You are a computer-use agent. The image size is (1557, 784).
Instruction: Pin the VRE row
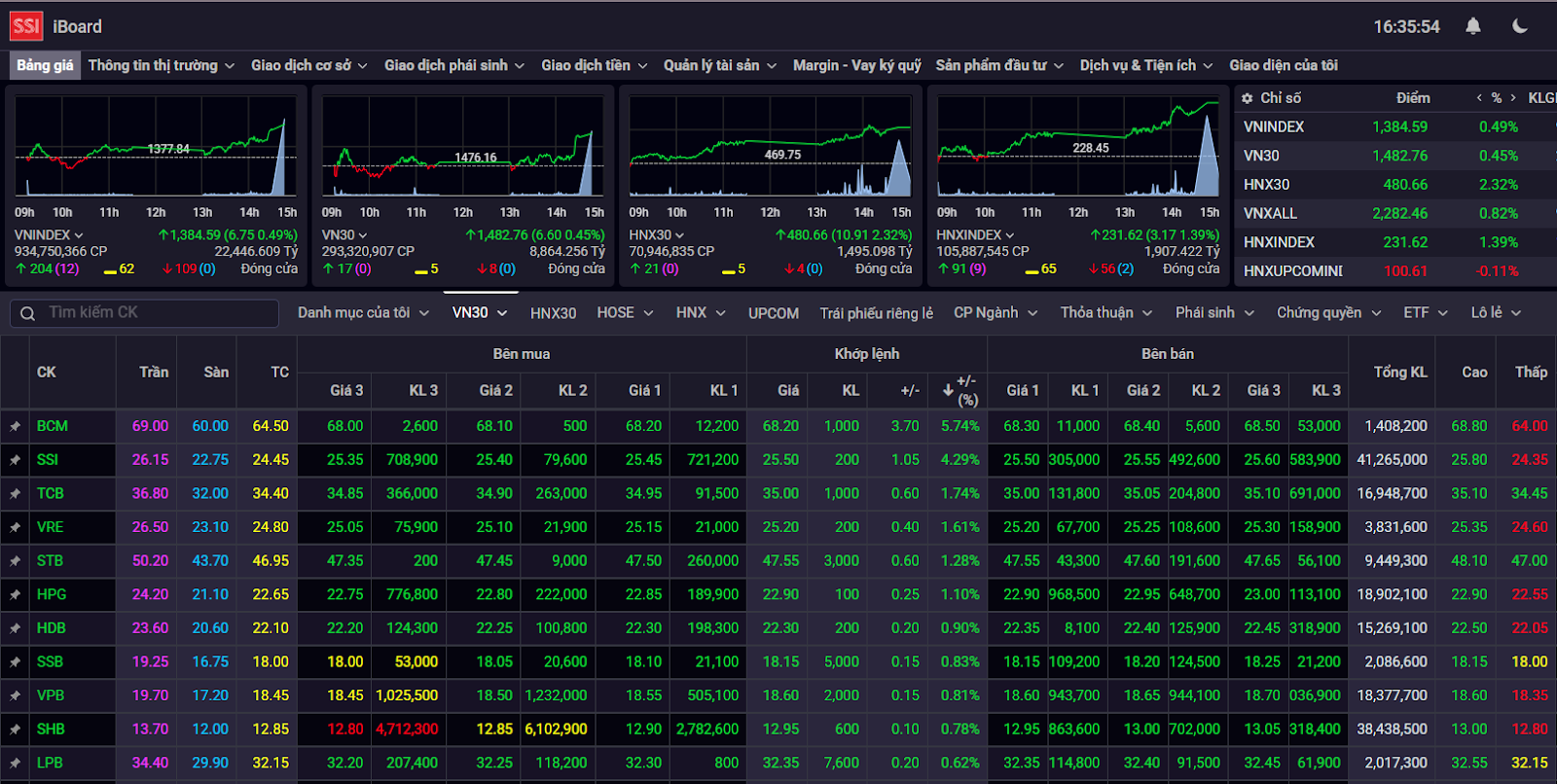[15, 527]
